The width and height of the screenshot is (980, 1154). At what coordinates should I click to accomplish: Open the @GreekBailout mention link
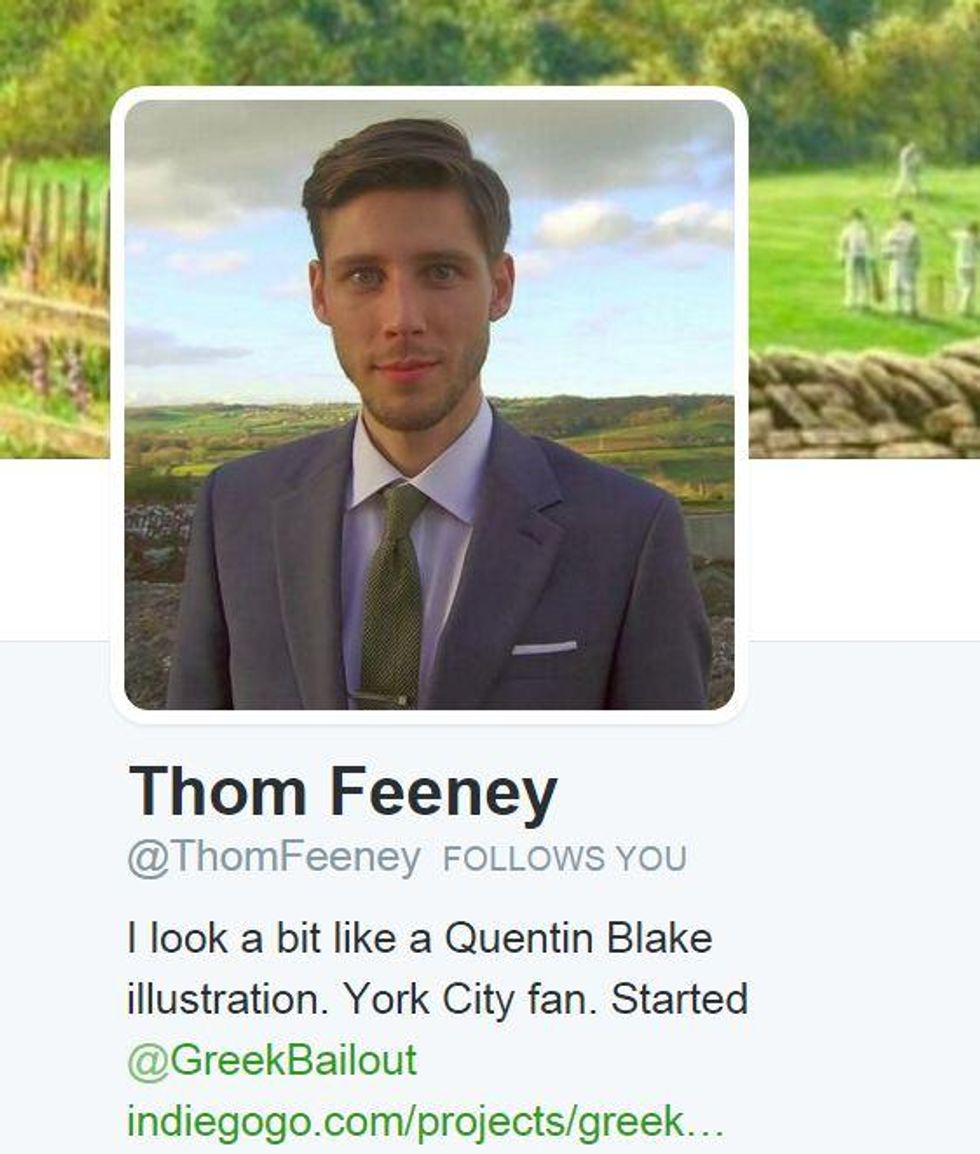click(x=272, y=1061)
